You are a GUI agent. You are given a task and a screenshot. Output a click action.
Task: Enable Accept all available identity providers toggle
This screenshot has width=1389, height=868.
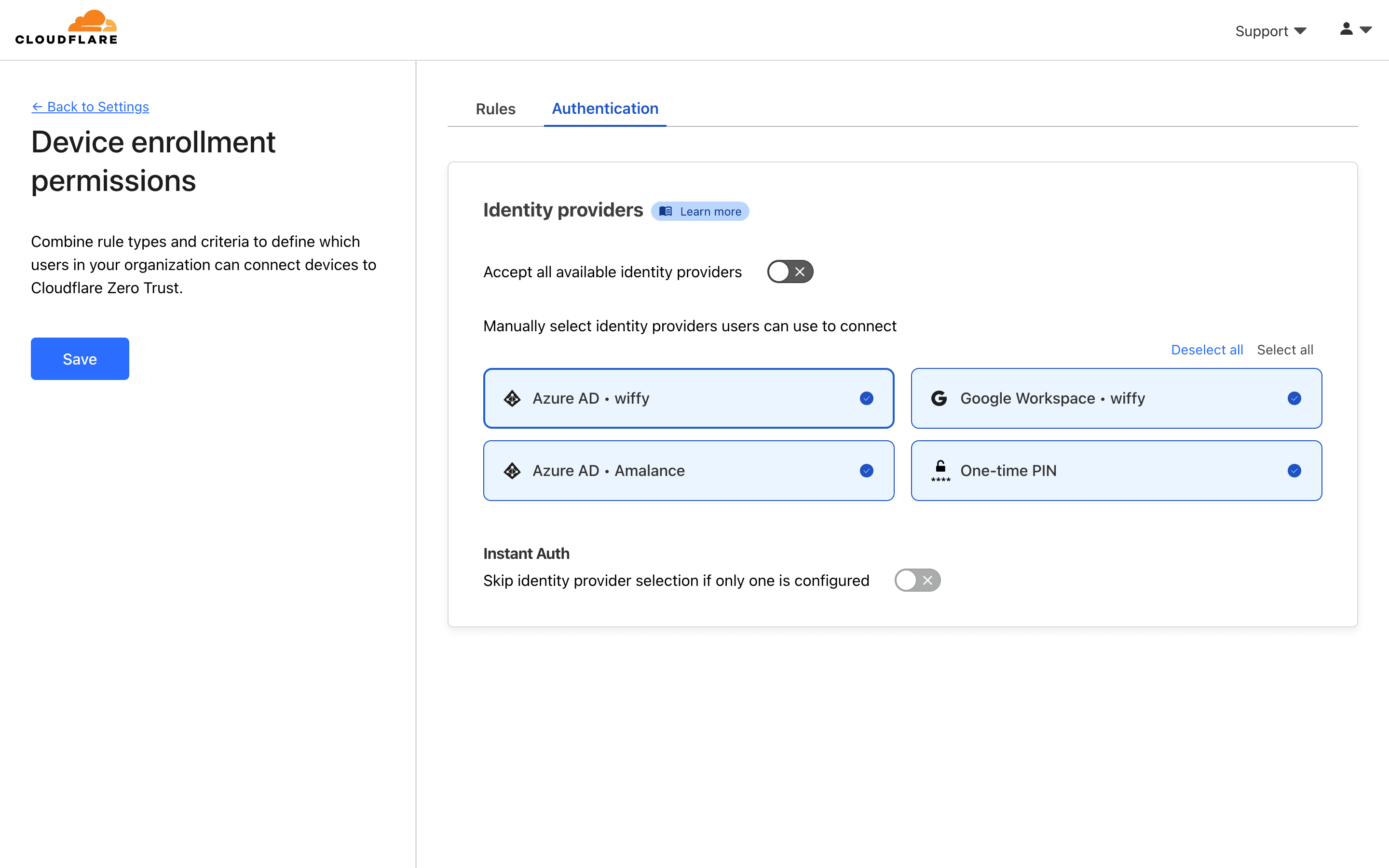[790, 271]
